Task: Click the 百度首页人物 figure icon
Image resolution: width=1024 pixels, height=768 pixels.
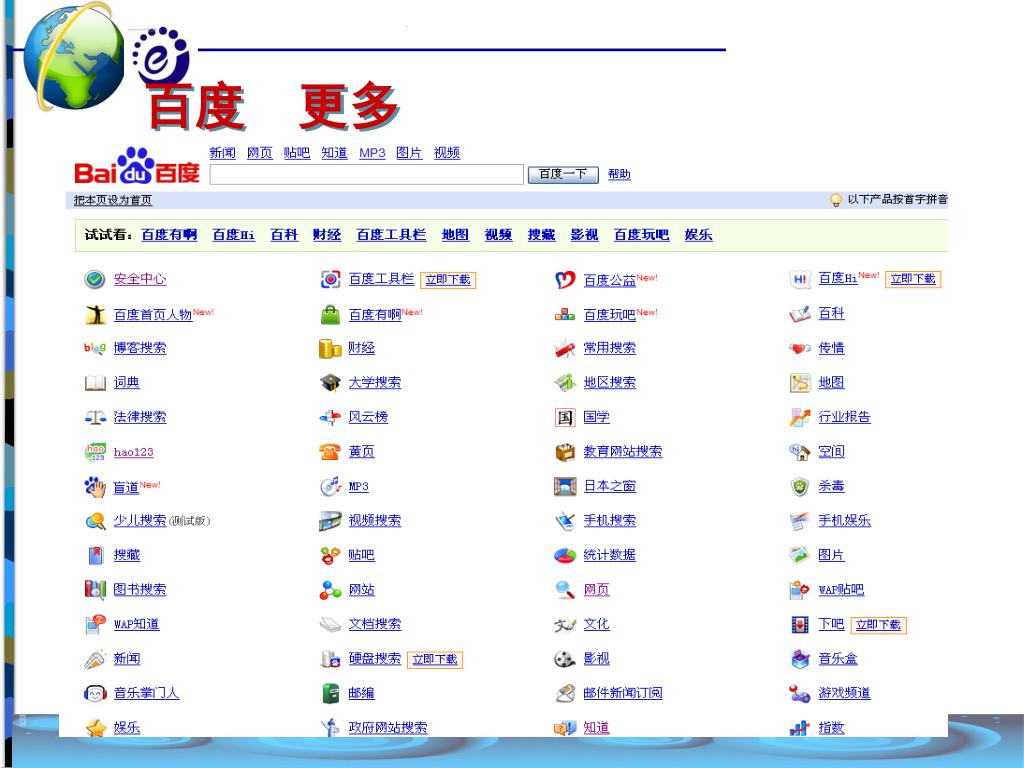Action: pos(95,315)
